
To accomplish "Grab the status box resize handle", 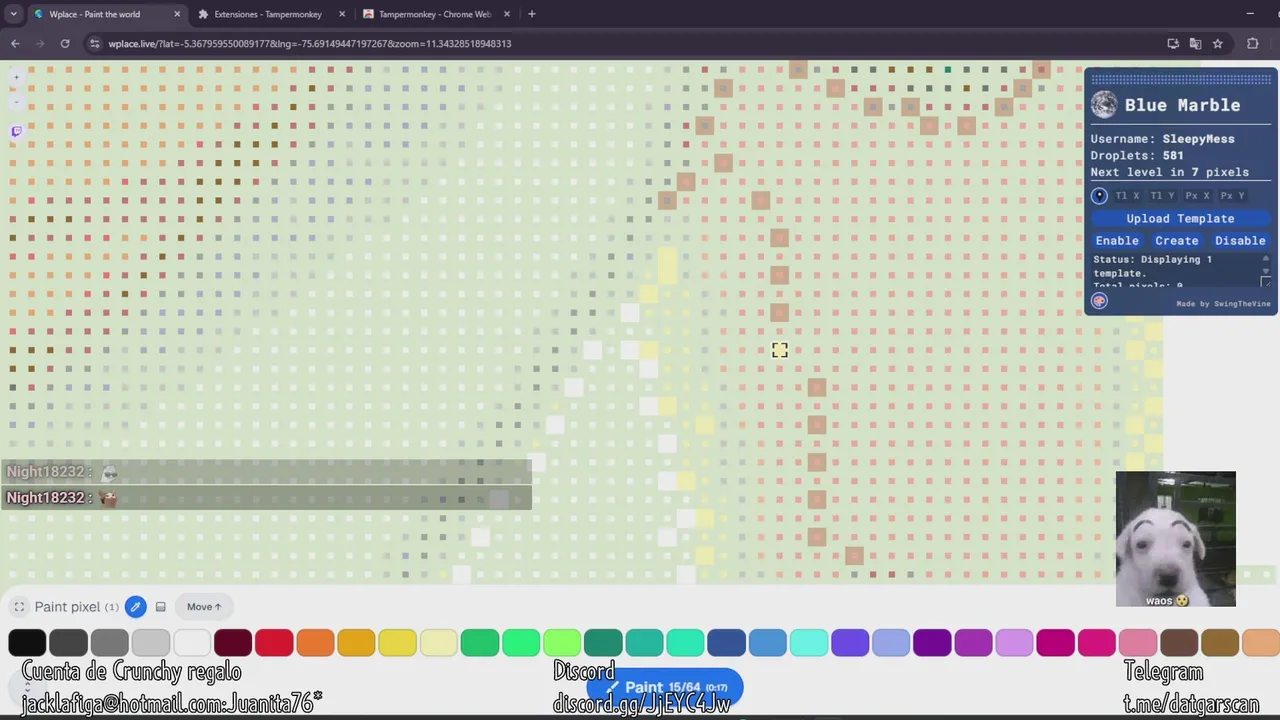I will 1266,283.
